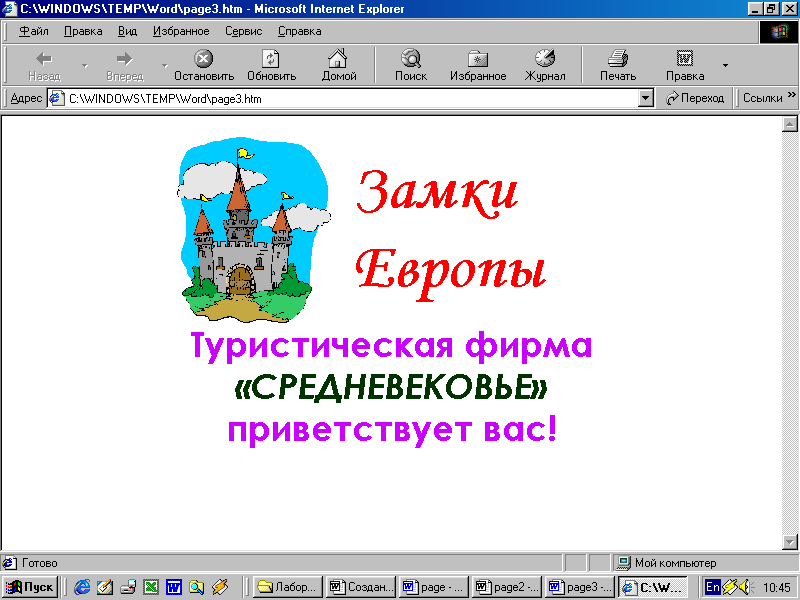Launch Excel from quick launch
The image size is (800, 600).
click(151, 587)
